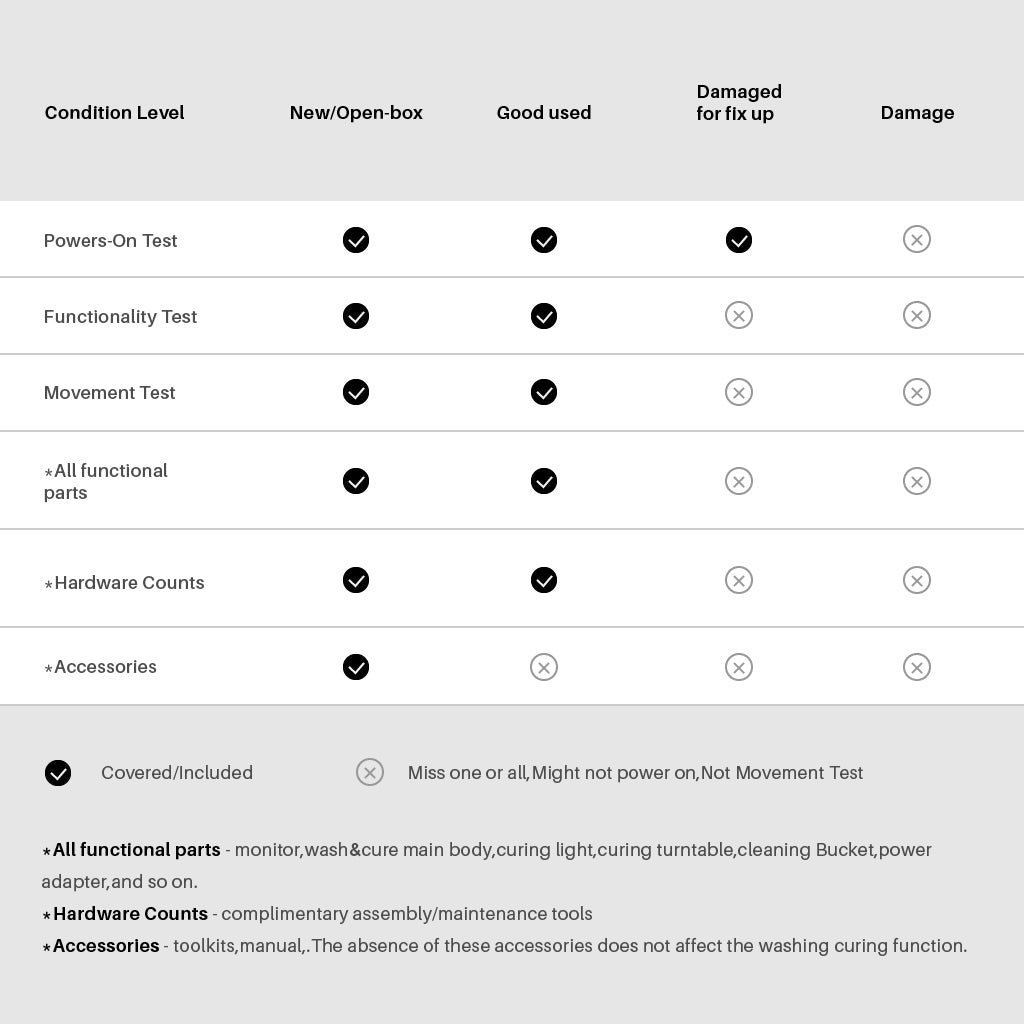Click the Damage column Powers-On Test X icon
The image size is (1024, 1024).
[917, 239]
